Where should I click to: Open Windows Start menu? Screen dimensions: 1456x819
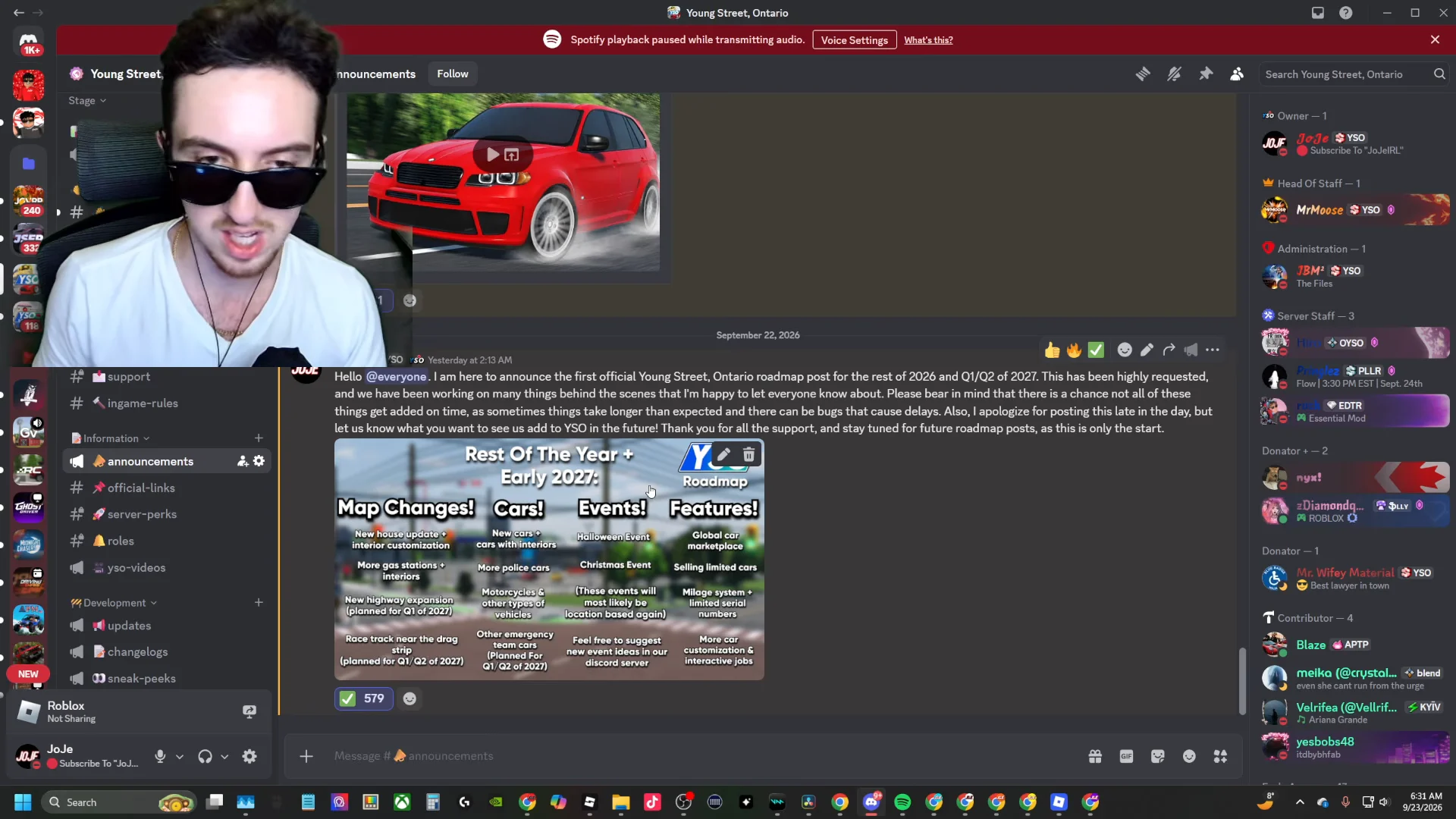pos(23,802)
